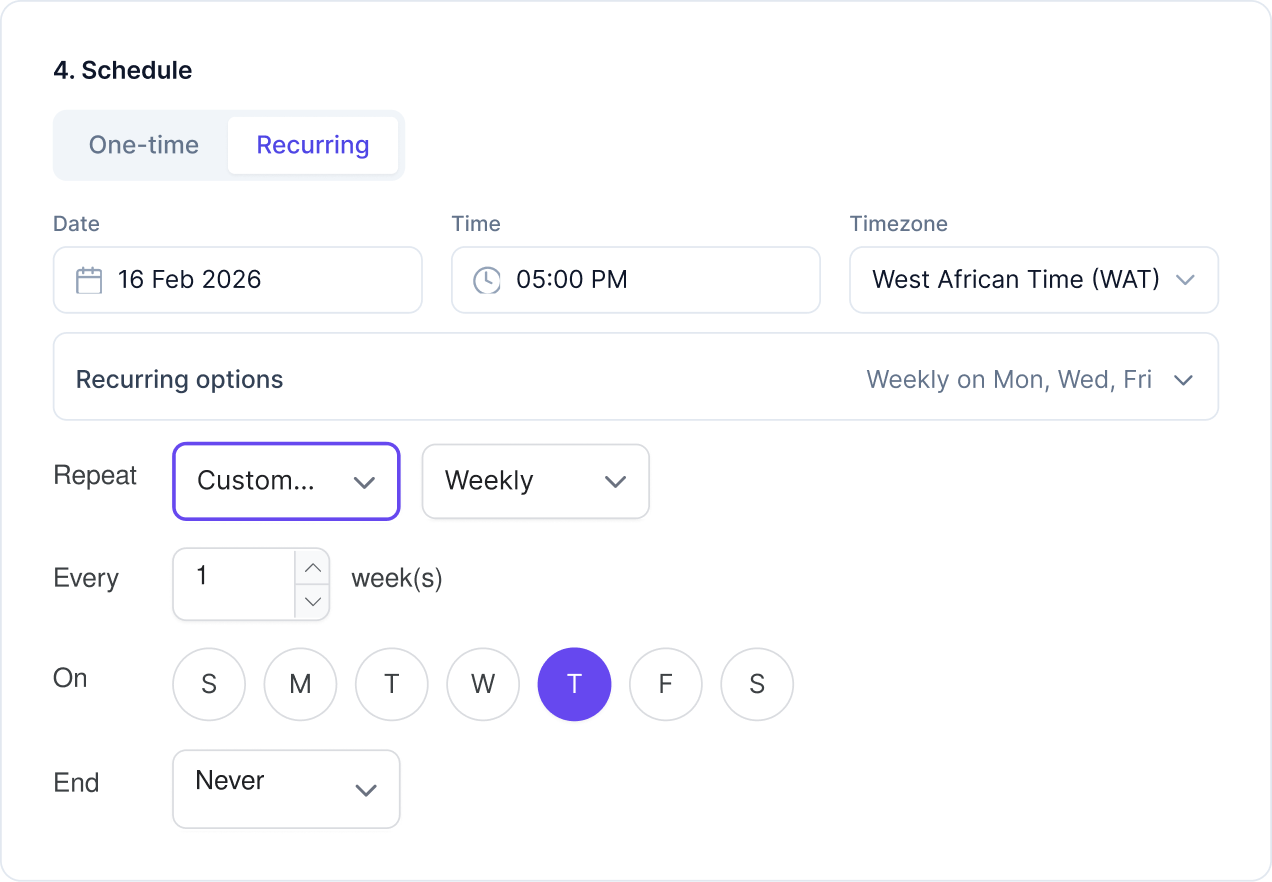Open the End dropdown set to Never

pyautogui.click(x=286, y=789)
